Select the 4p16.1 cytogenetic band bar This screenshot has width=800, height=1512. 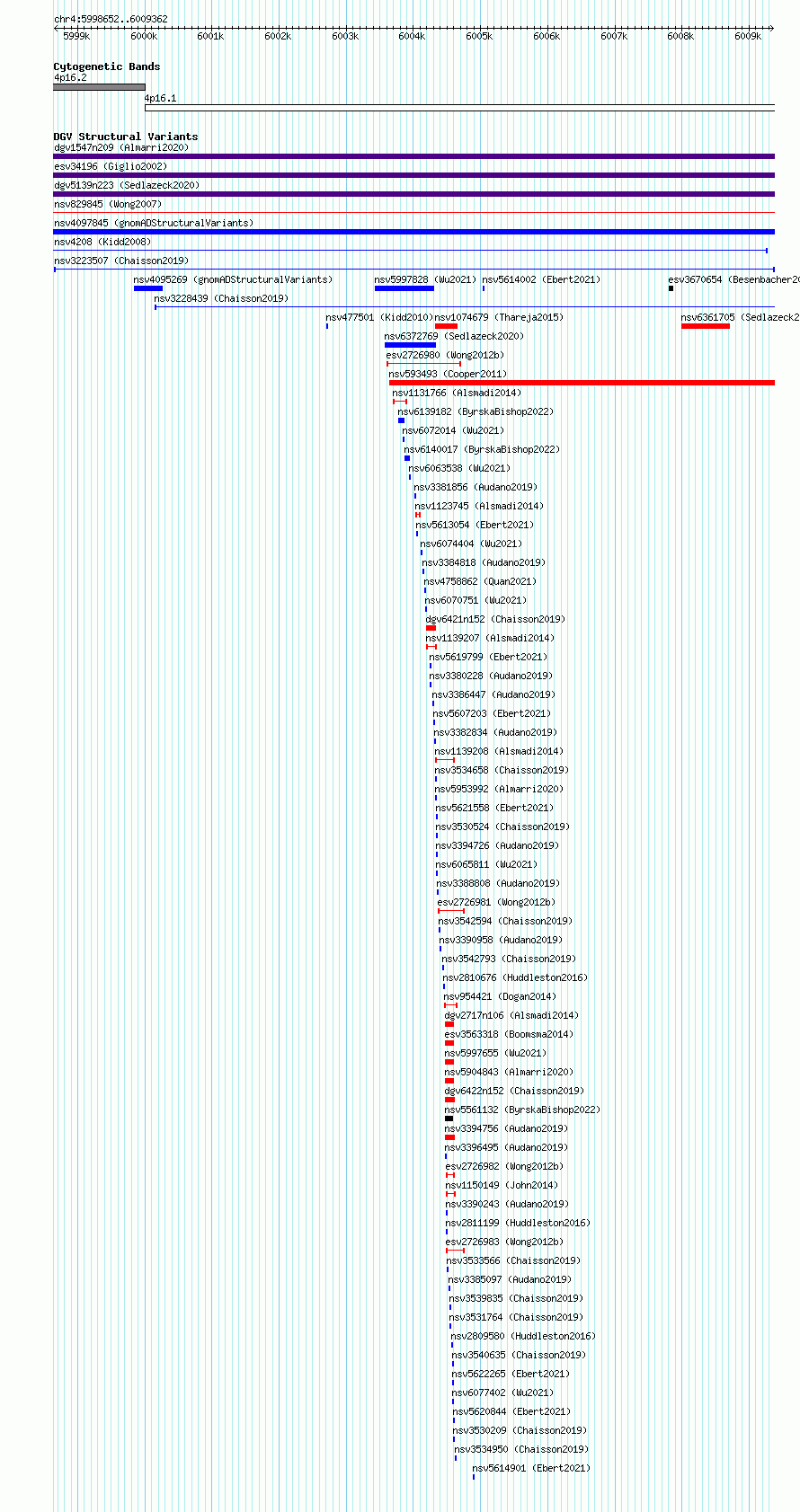point(459,108)
